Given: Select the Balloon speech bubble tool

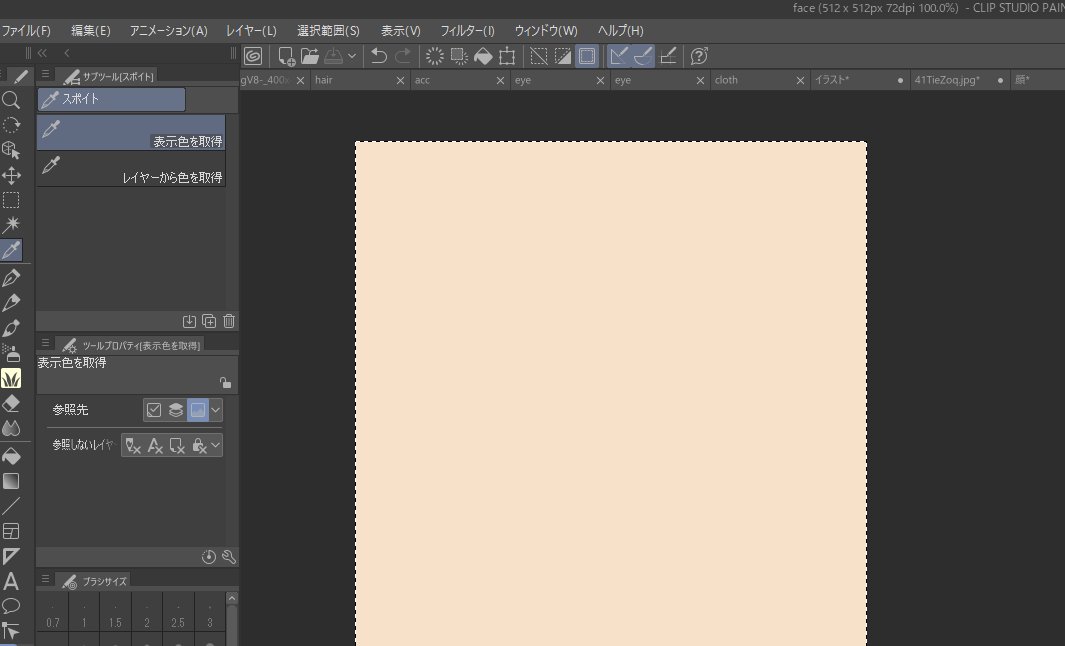Looking at the screenshot, I should (x=11, y=606).
